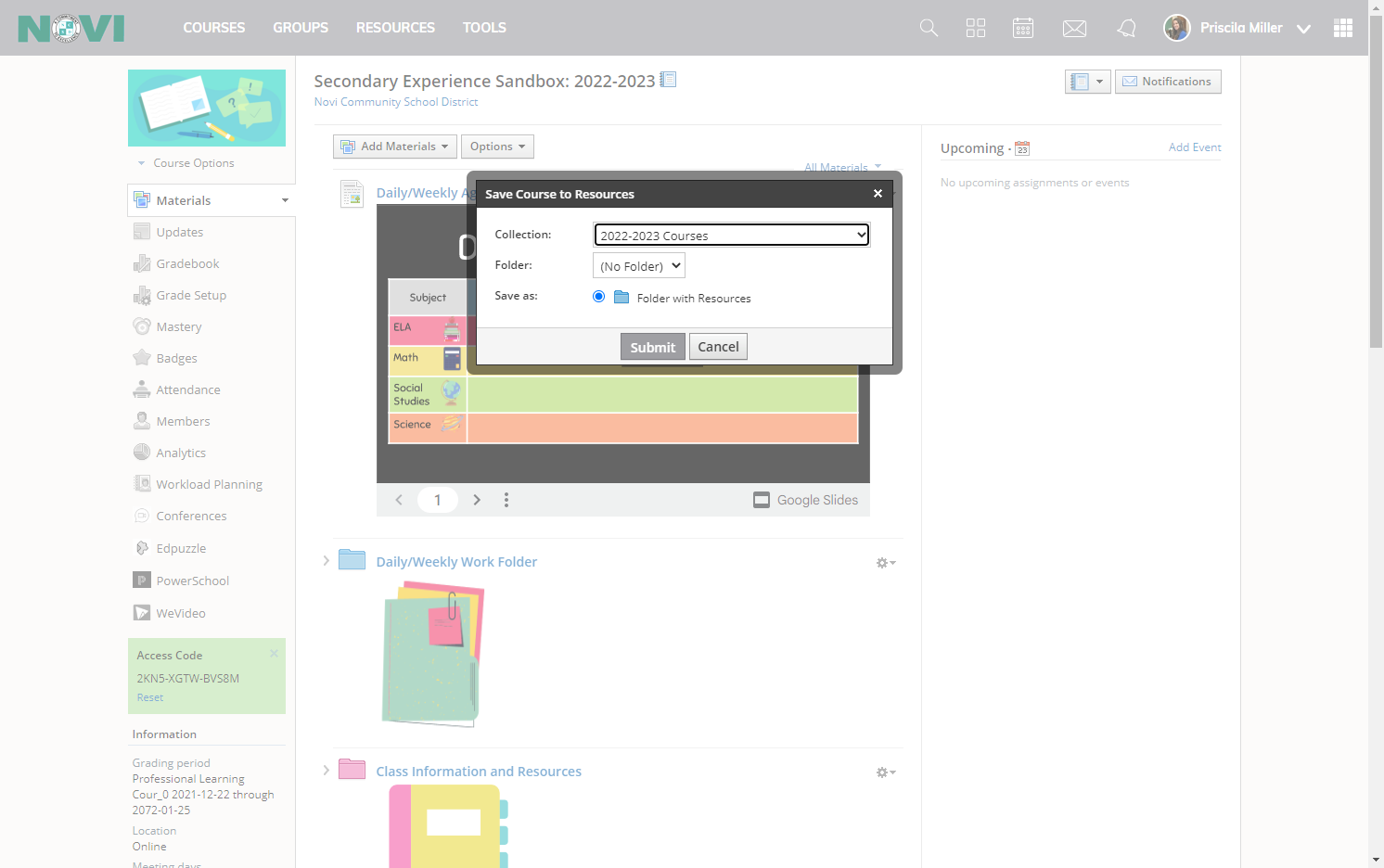This screenshot has width=1384, height=868.
Task: Go to previous slide arrow
Action: (399, 500)
